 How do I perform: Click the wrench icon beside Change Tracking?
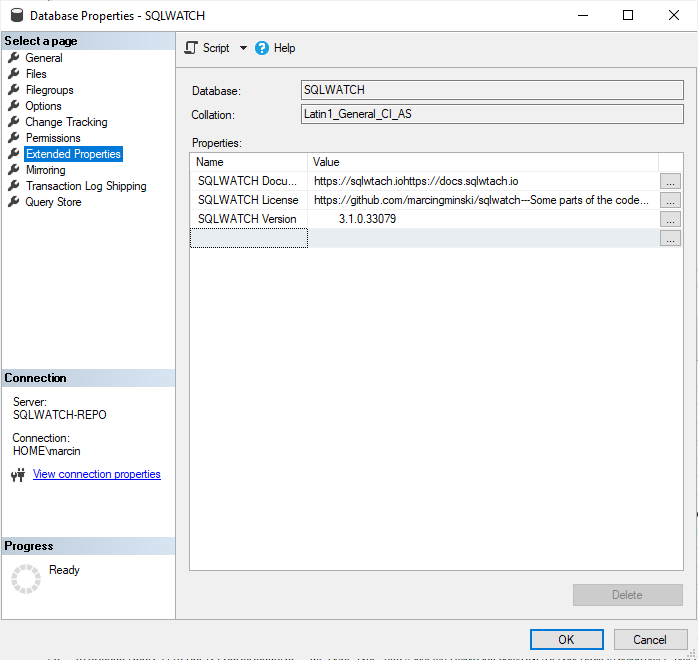click(x=14, y=121)
